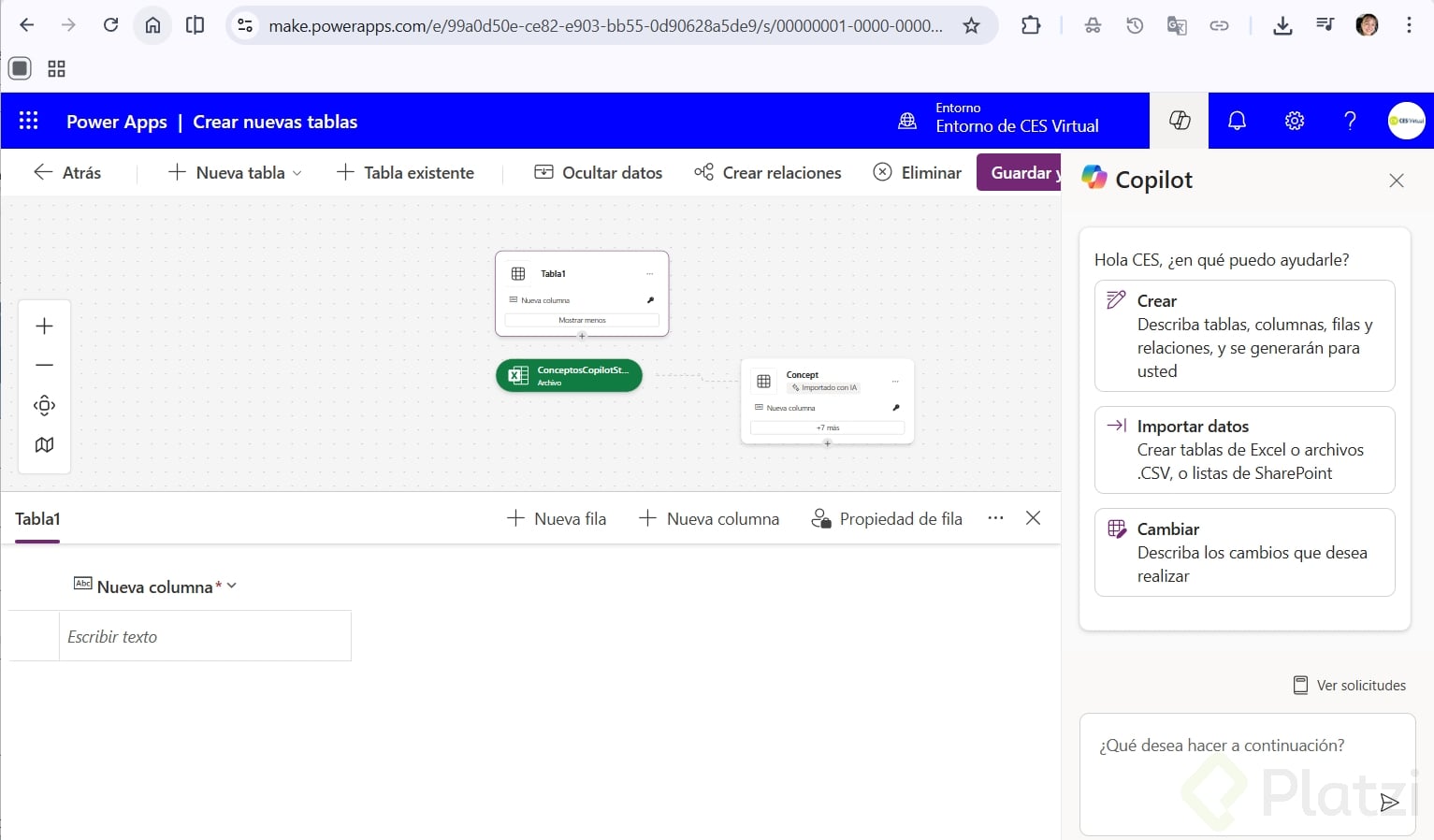
Task: Click the Escribir texto cell
Action: pyautogui.click(x=205, y=637)
